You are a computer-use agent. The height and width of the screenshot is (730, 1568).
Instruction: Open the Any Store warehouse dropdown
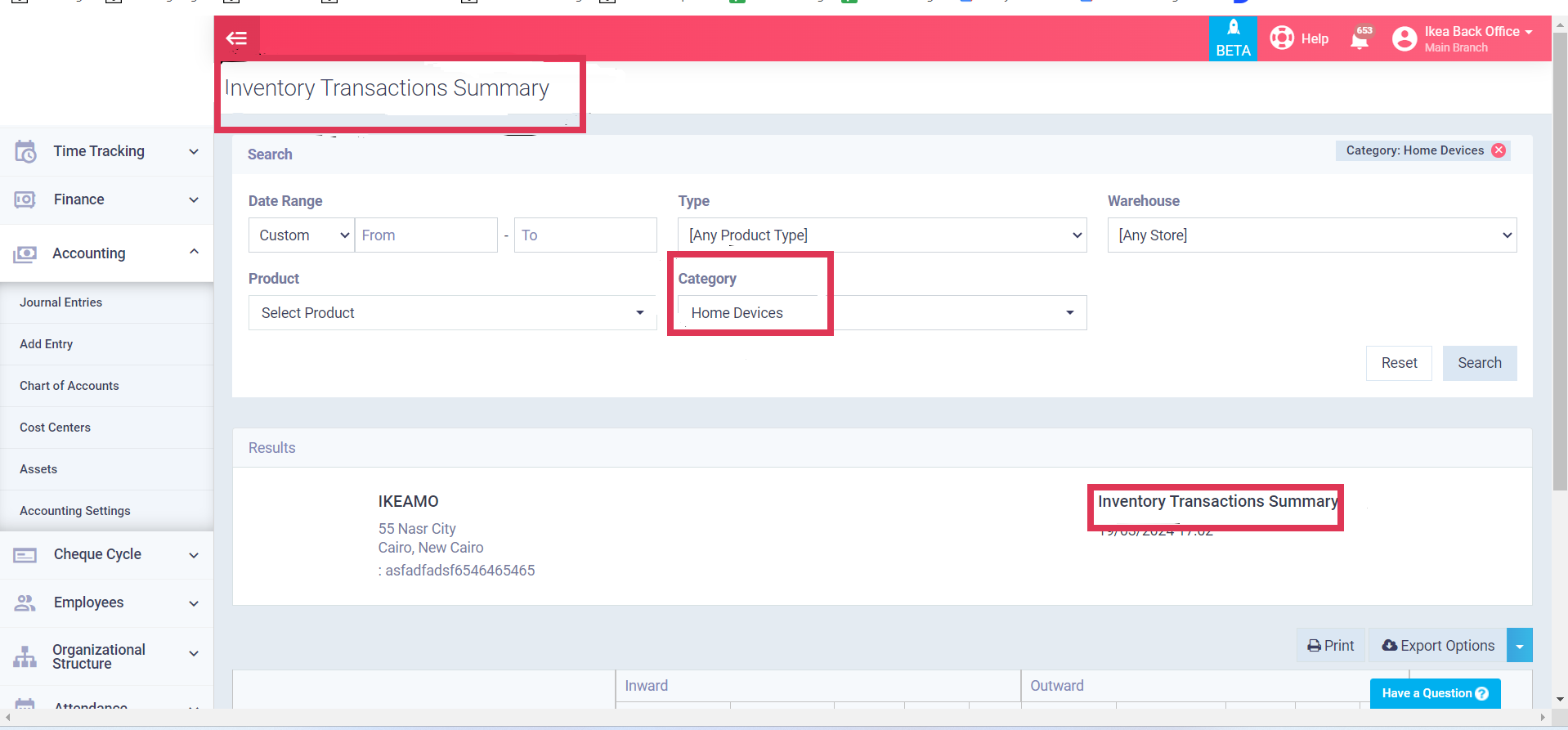pos(1311,235)
